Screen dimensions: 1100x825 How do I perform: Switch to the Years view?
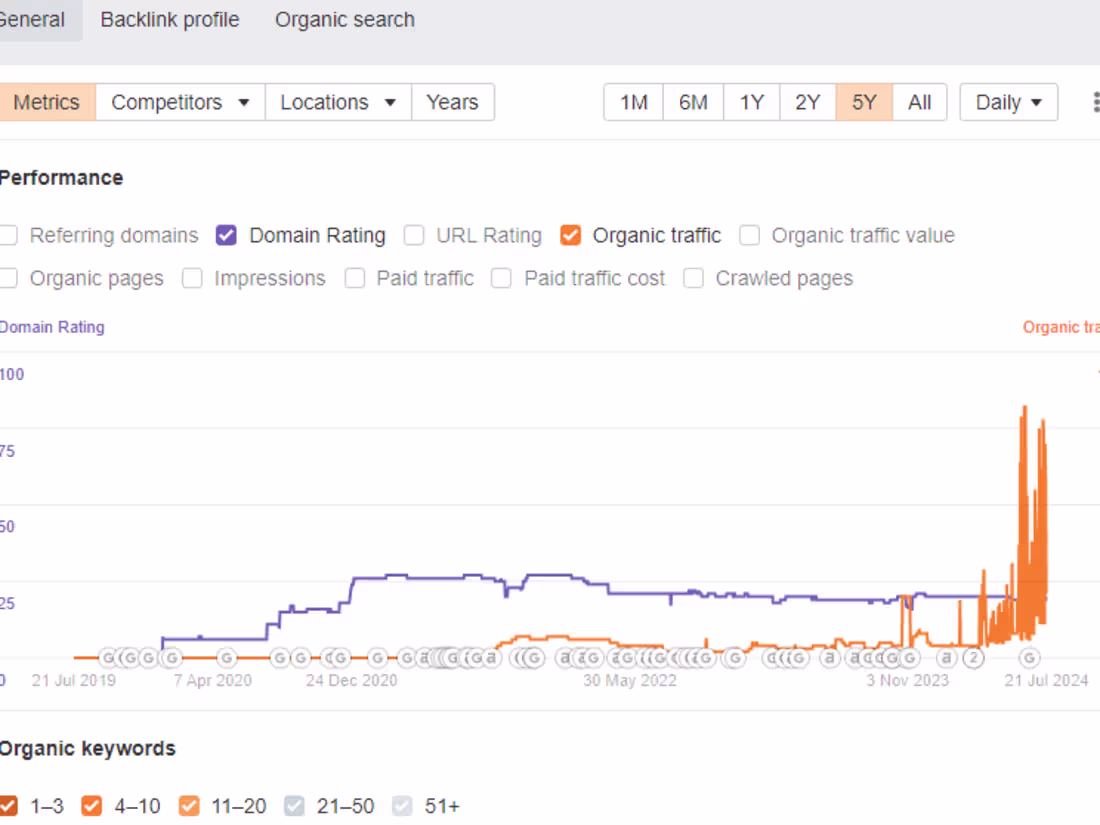pos(452,102)
